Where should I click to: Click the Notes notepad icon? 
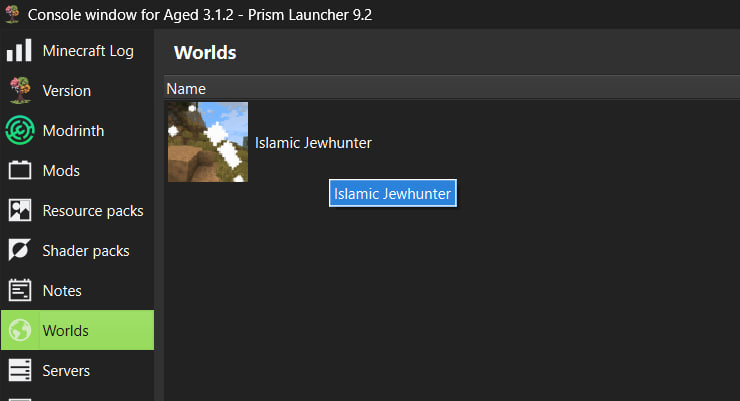[20, 290]
